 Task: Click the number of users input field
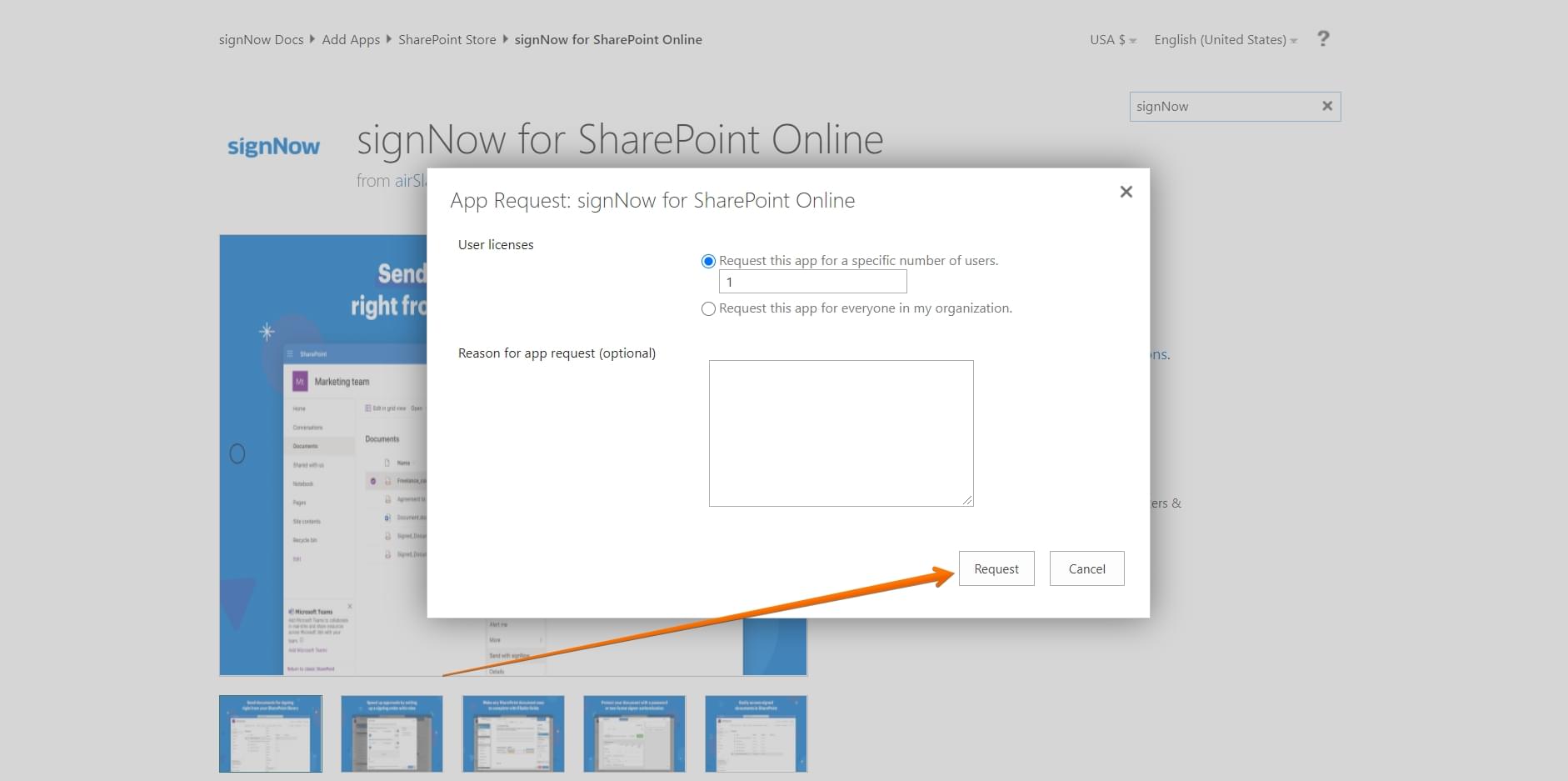point(812,282)
